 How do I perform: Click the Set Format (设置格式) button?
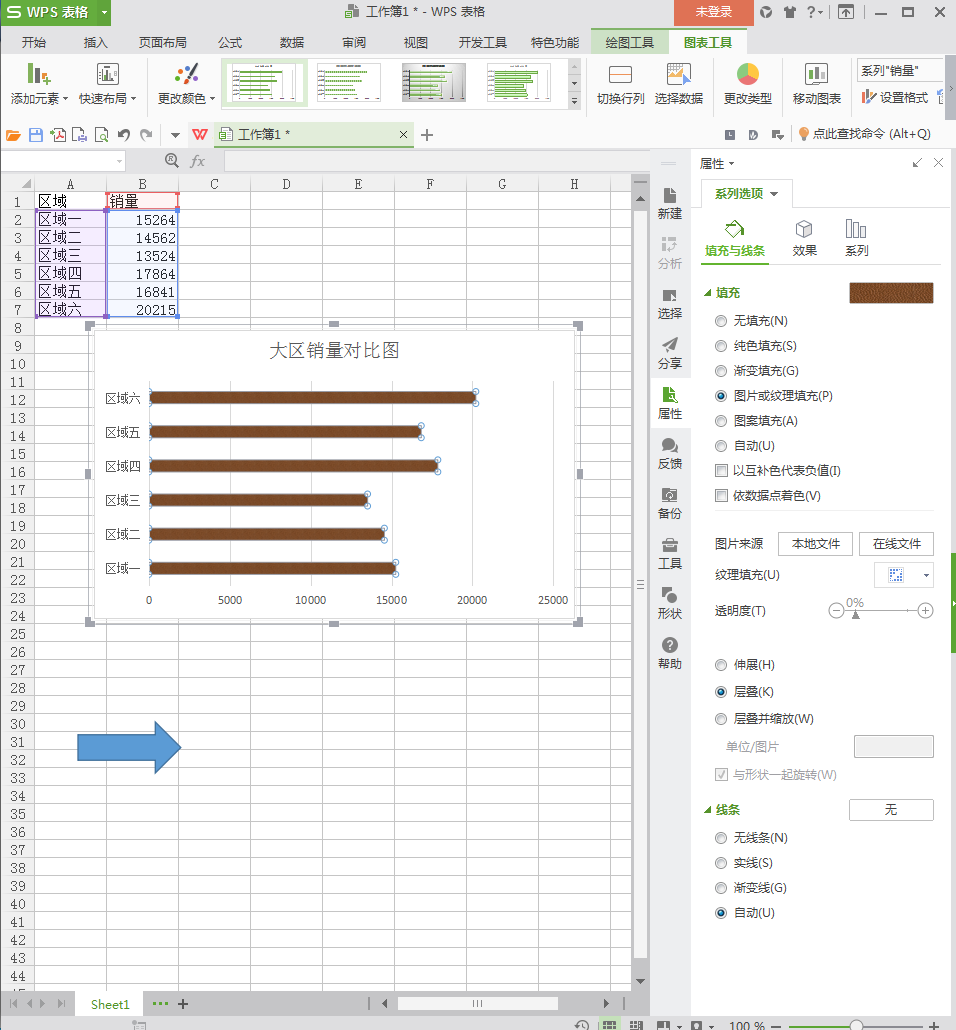point(895,97)
